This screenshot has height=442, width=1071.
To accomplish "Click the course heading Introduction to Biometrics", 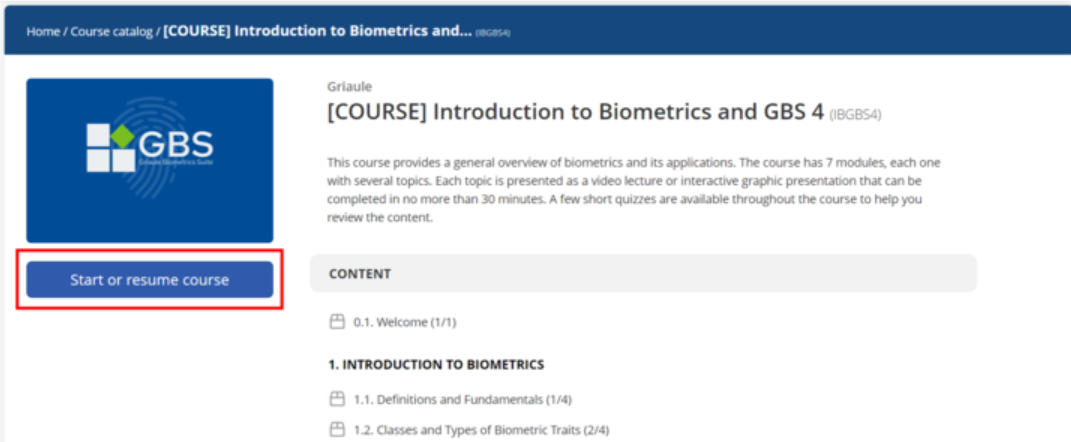I will 576,112.
